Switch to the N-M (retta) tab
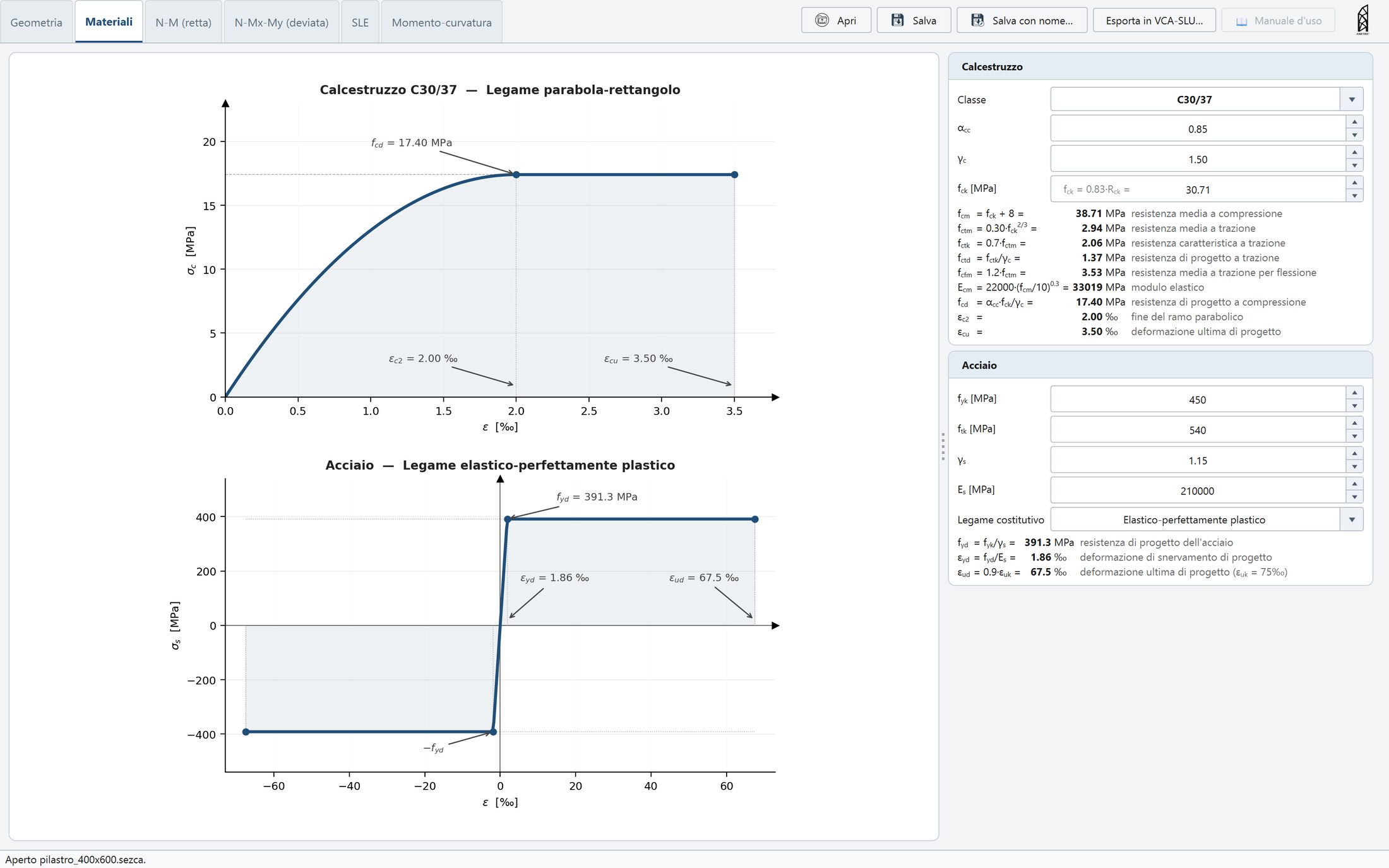The width and height of the screenshot is (1389, 868). pos(183,22)
